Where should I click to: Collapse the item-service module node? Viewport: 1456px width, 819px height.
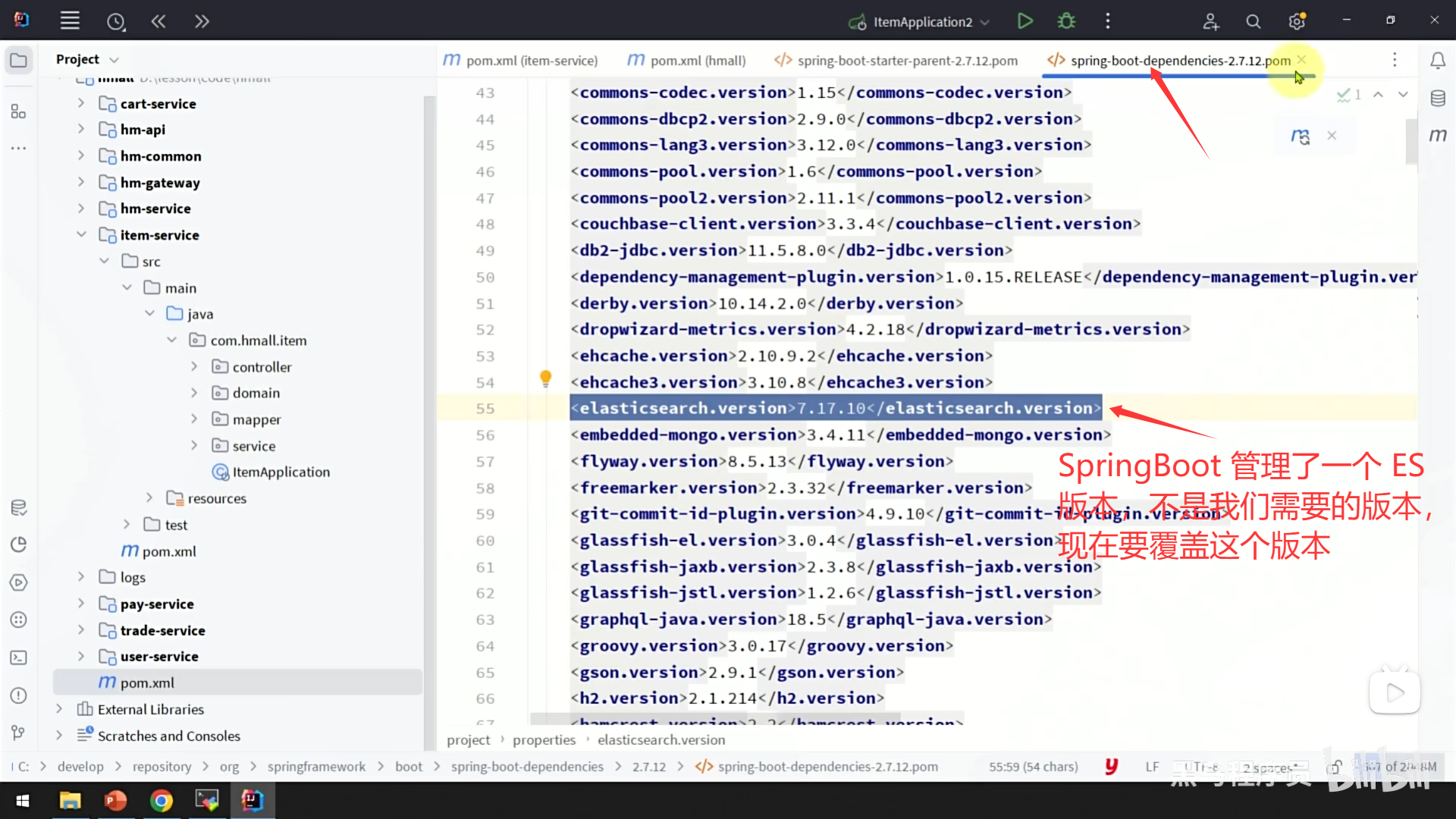[81, 235]
